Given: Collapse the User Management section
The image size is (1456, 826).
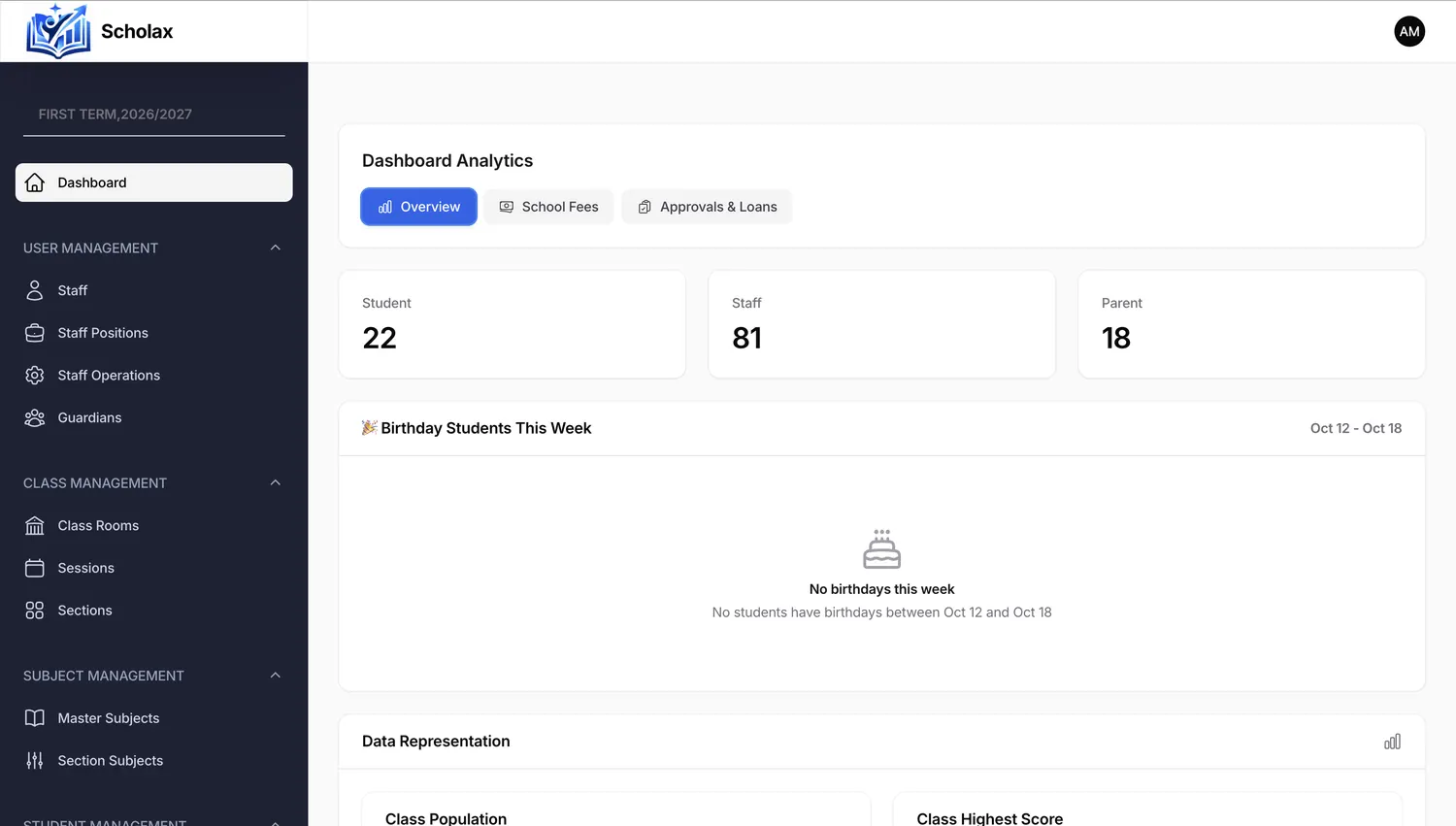Looking at the screenshot, I should pyautogui.click(x=276, y=248).
